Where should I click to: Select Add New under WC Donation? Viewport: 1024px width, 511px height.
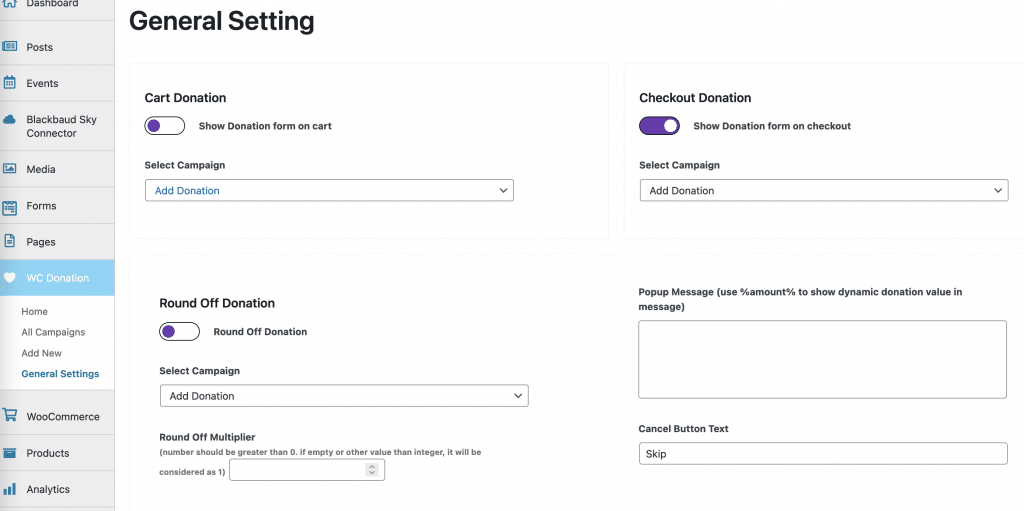(42, 353)
